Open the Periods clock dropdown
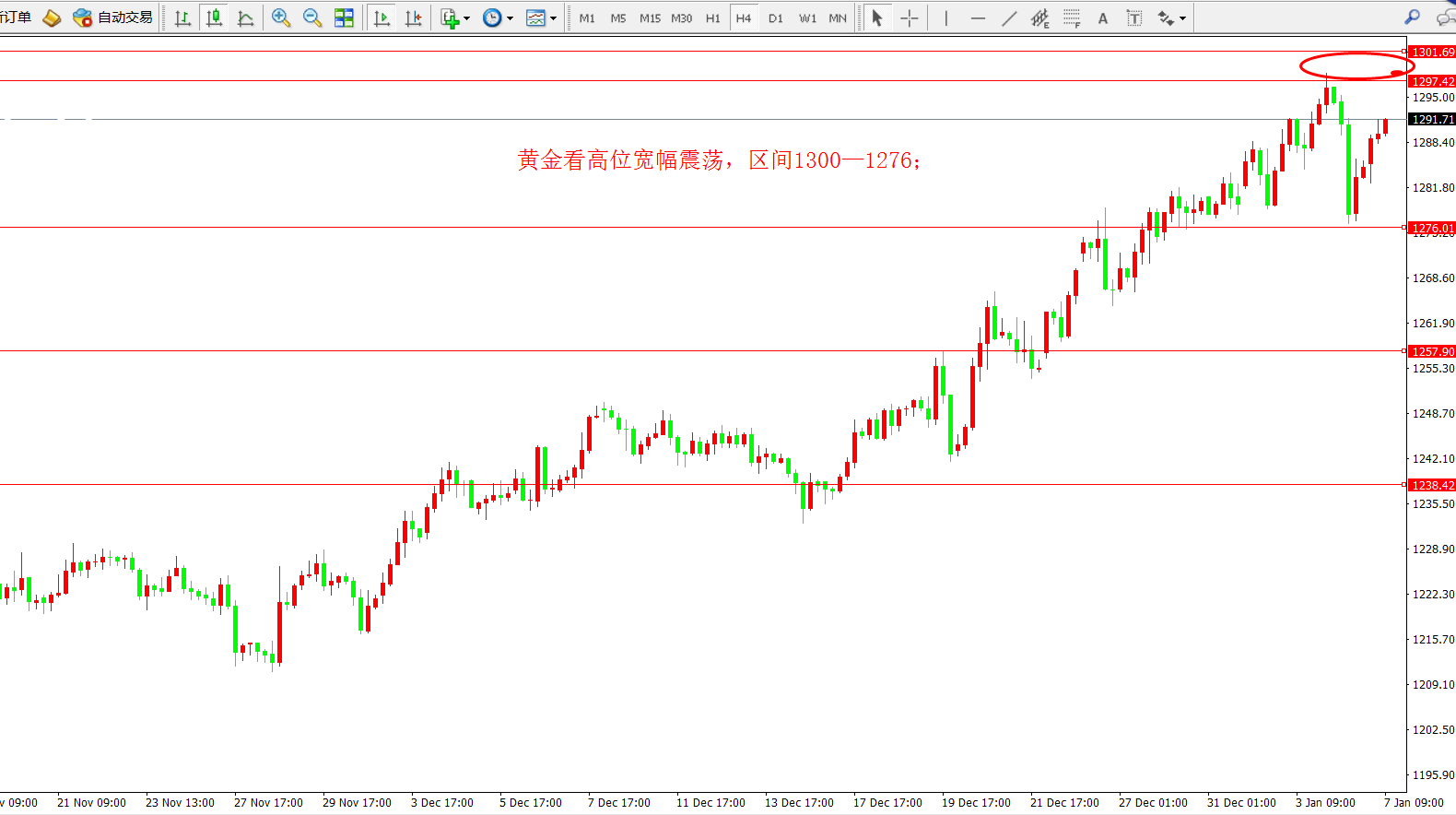Image resolution: width=1456 pixels, height=815 pixels. (498, 18)
